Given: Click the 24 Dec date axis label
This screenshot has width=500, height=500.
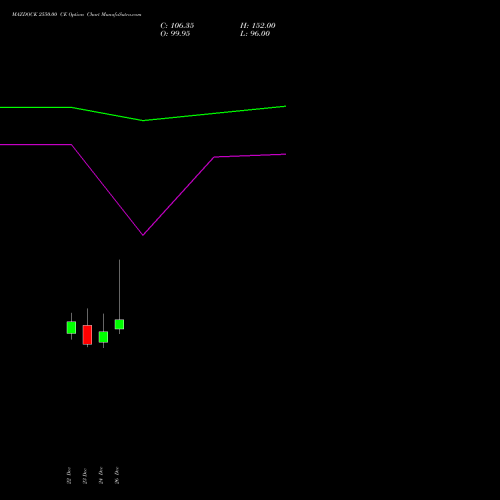Looking at the screenshot, I should tap(101, 475).
